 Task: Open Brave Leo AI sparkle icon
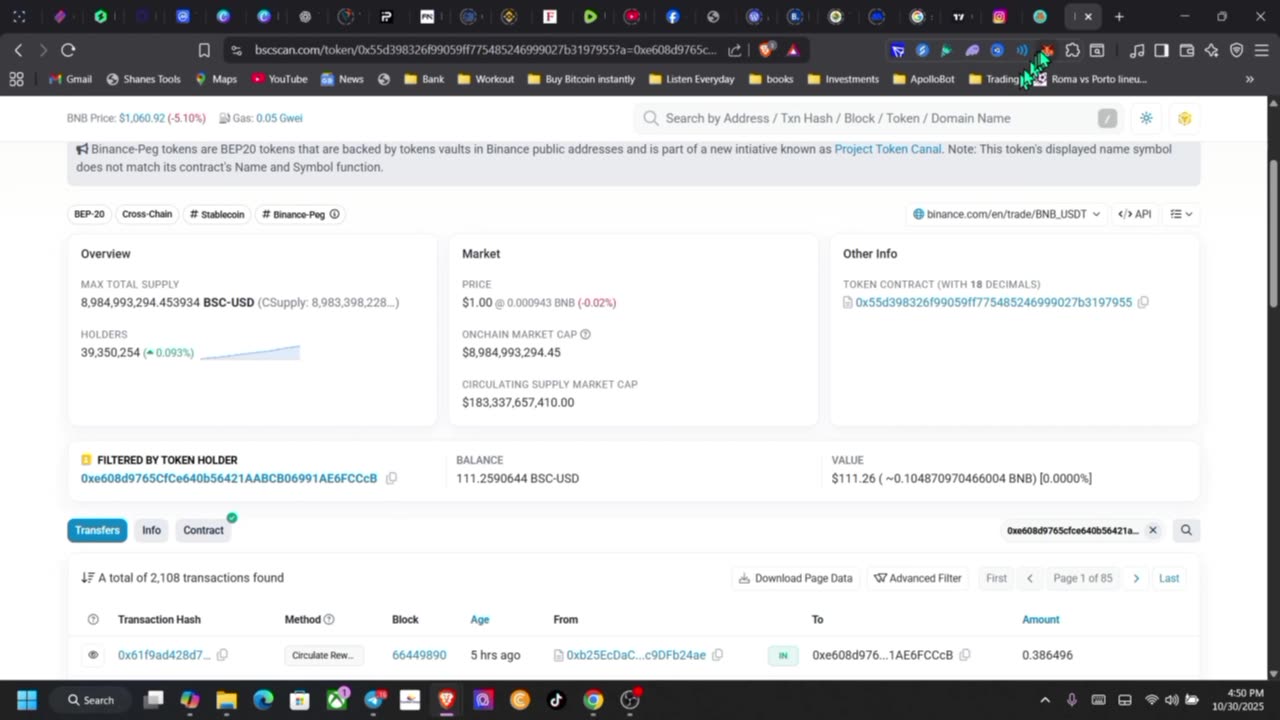pos(1211,50)
